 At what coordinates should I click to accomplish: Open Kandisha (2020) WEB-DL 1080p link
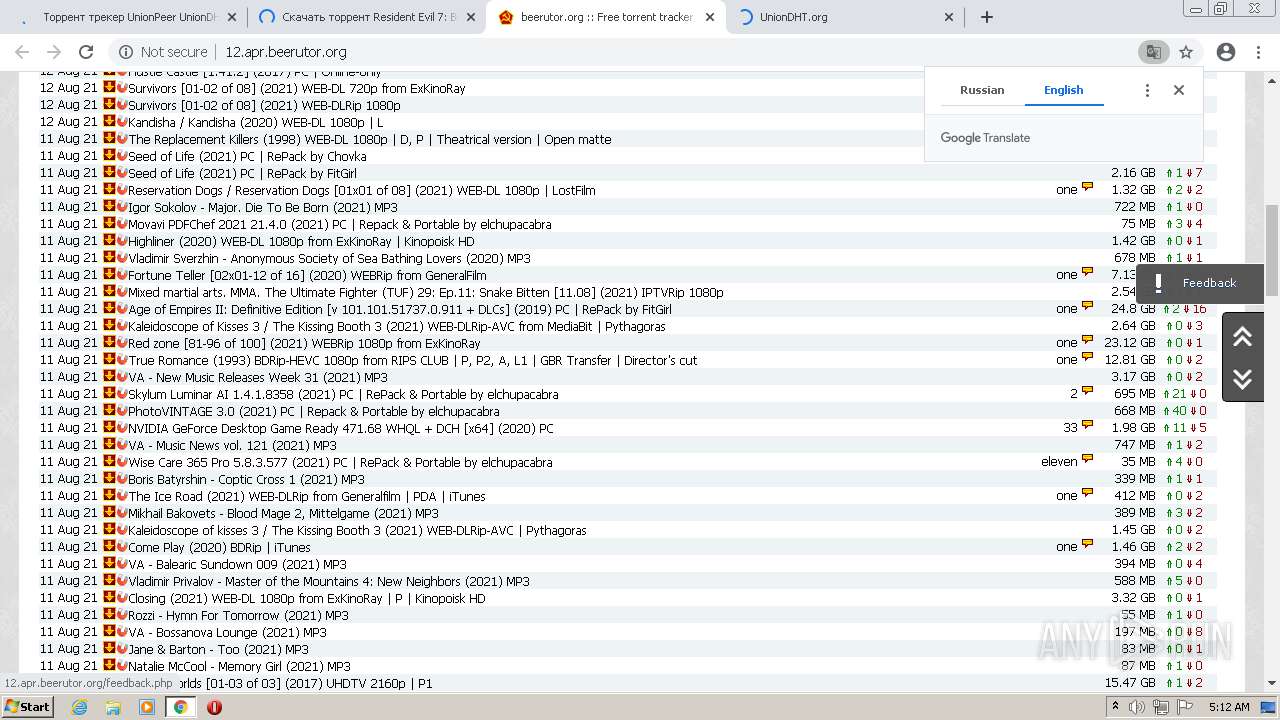[255, 122]
